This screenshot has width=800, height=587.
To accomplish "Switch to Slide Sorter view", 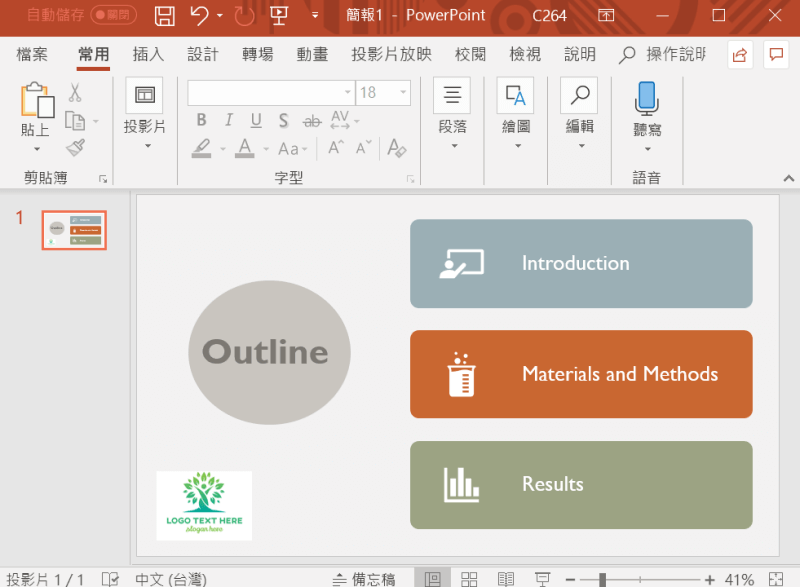I will 469,579.
